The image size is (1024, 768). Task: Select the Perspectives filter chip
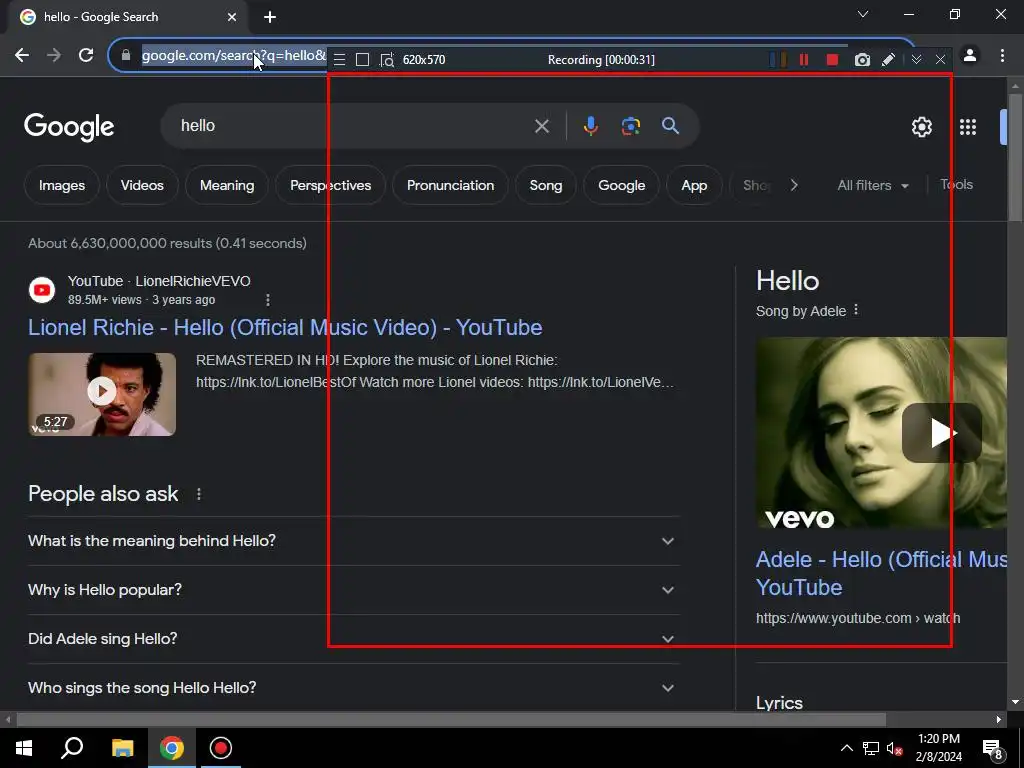330,185
